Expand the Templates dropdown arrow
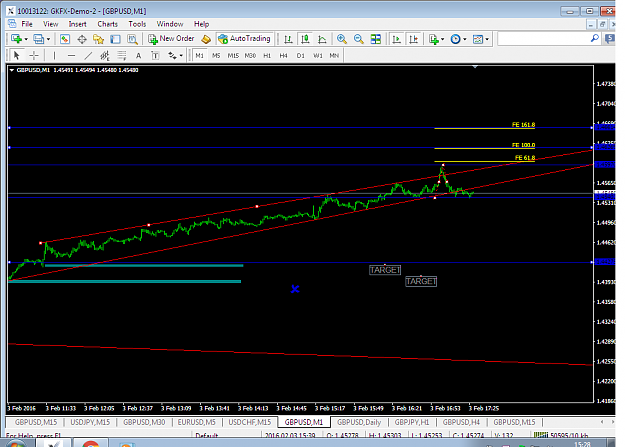The image size is (625, 447). coord(487,39)
